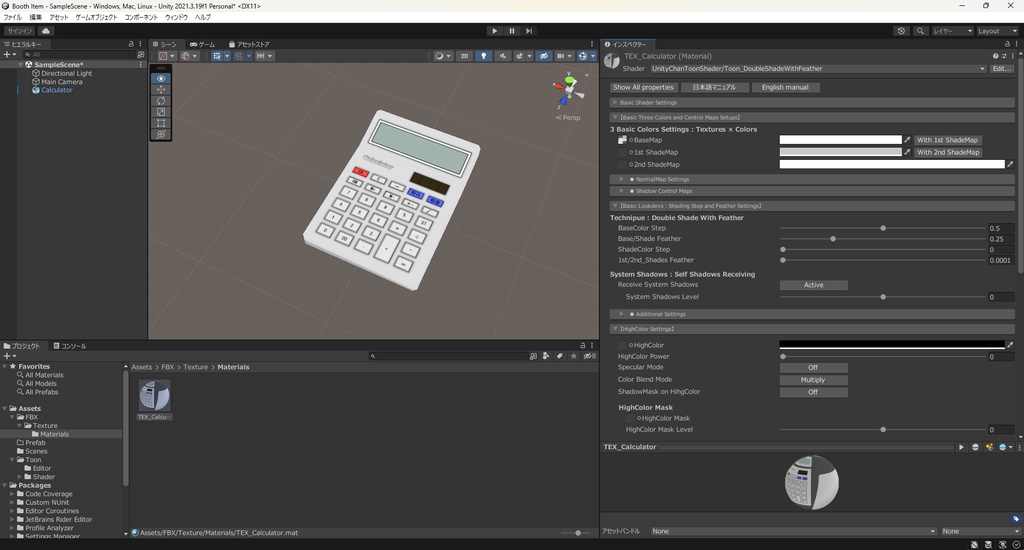Select the Move tool in scene overlay

click(x=161, y=89)
